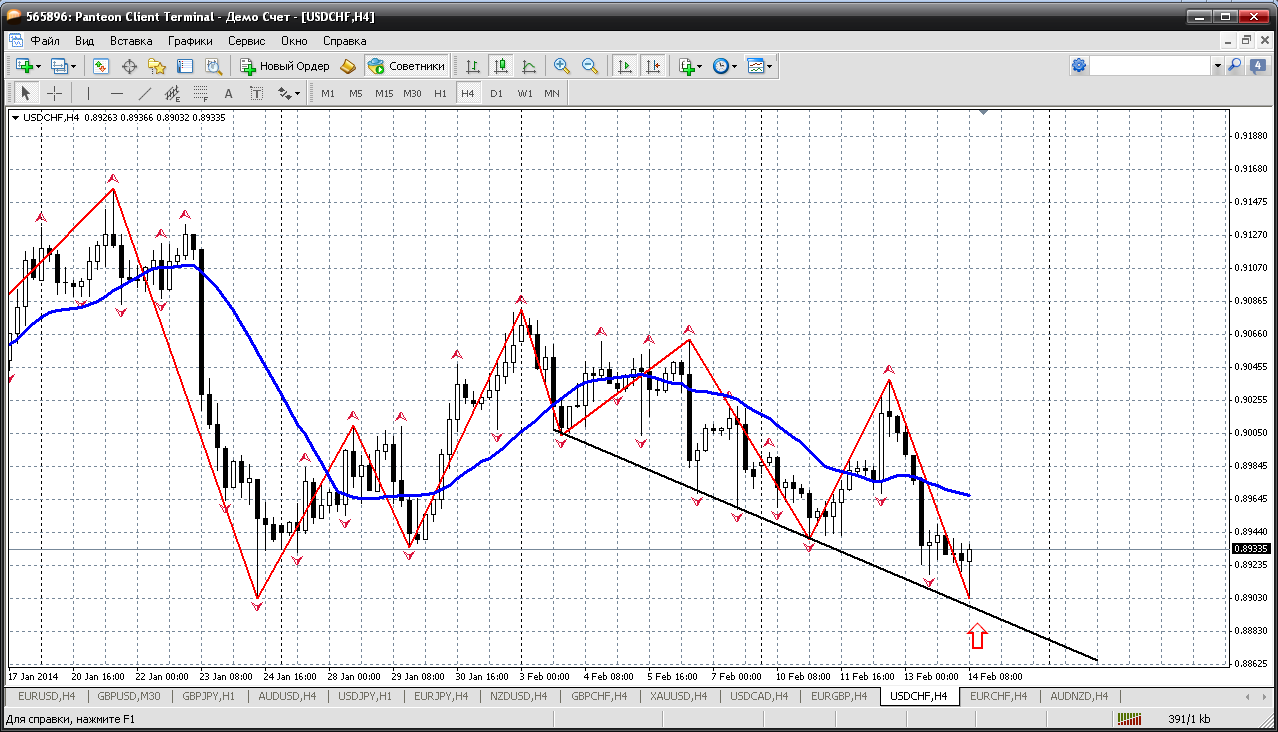Switch to the AUDNZD,H4 chart tab

pyautogui.click(x=1079, y=696)
